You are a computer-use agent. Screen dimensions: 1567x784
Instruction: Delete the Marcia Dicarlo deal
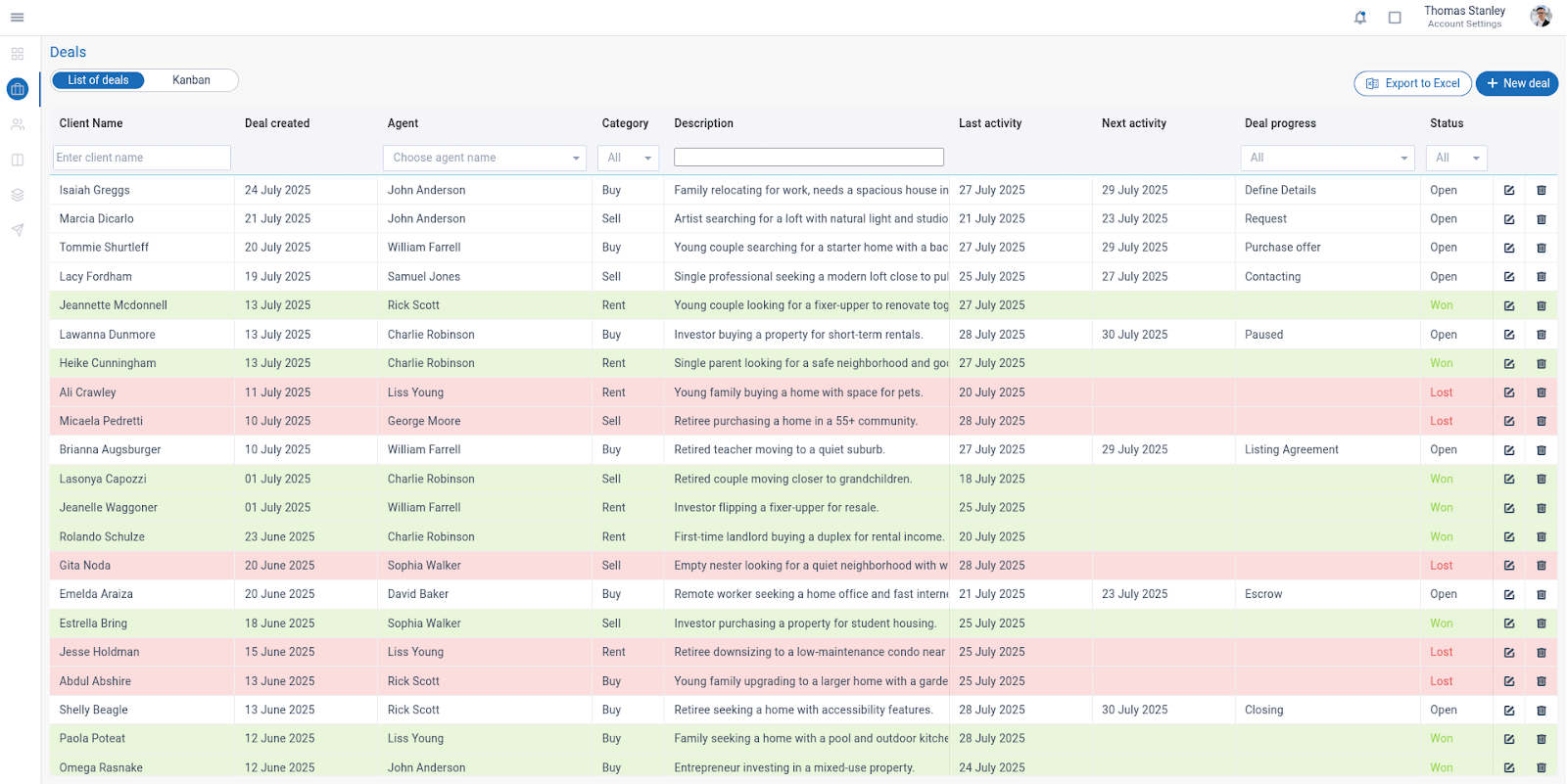(x=1542, y=219)
